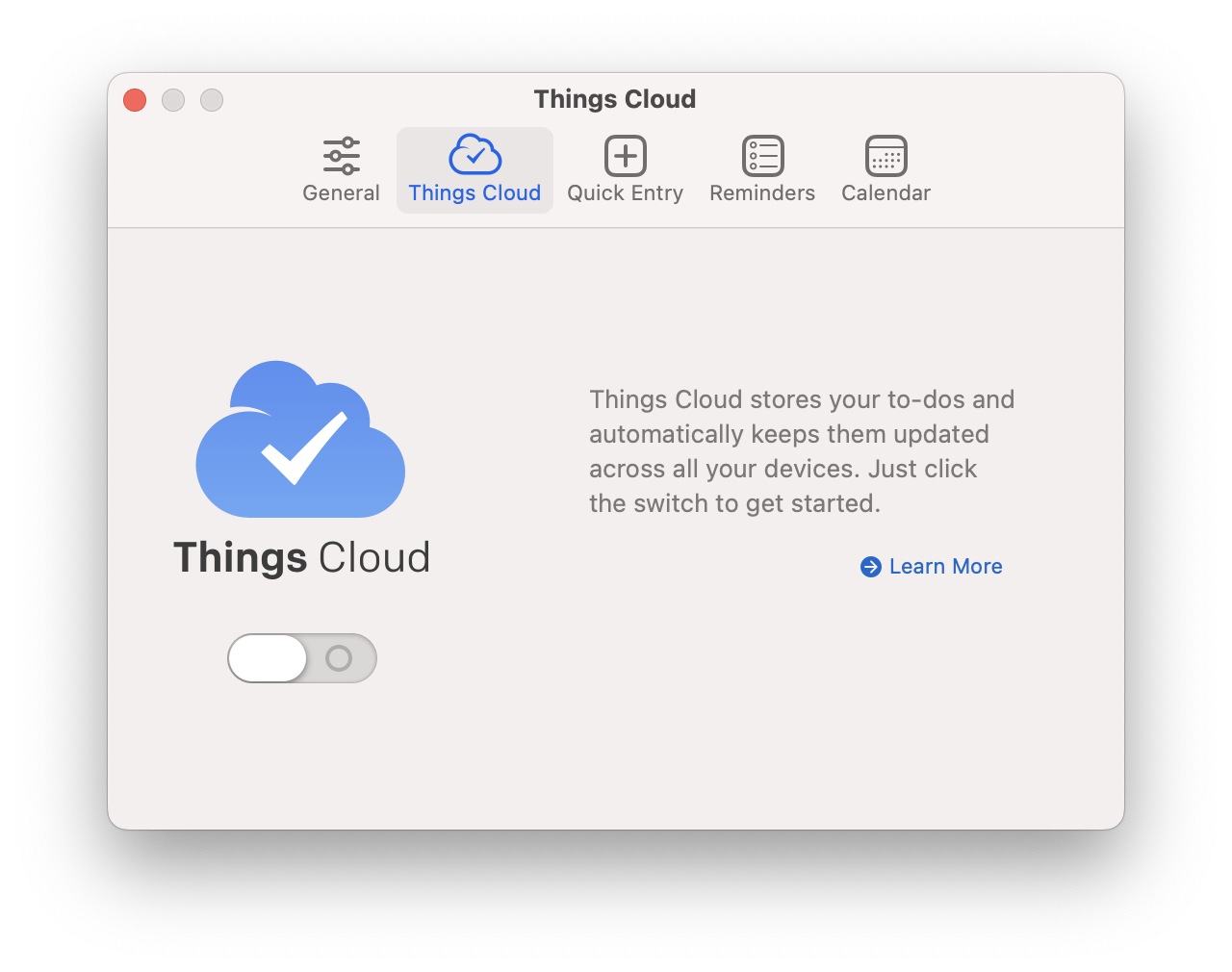
Task: Select the highlighted Things Cloud tab
Action: [x=475, y=169]
